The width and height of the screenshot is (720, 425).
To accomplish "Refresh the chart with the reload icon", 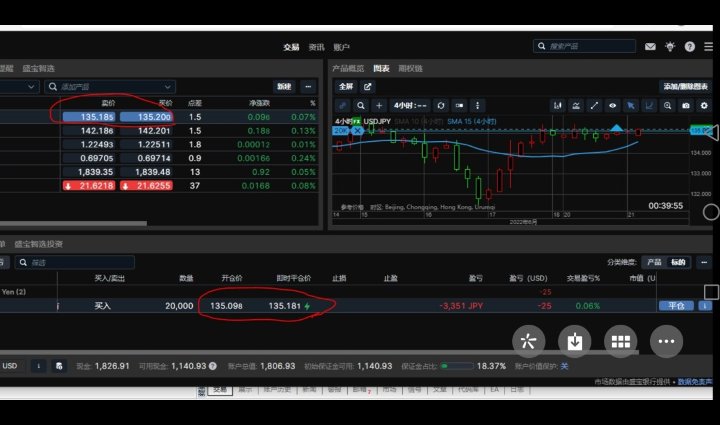I will coord(441,106).
